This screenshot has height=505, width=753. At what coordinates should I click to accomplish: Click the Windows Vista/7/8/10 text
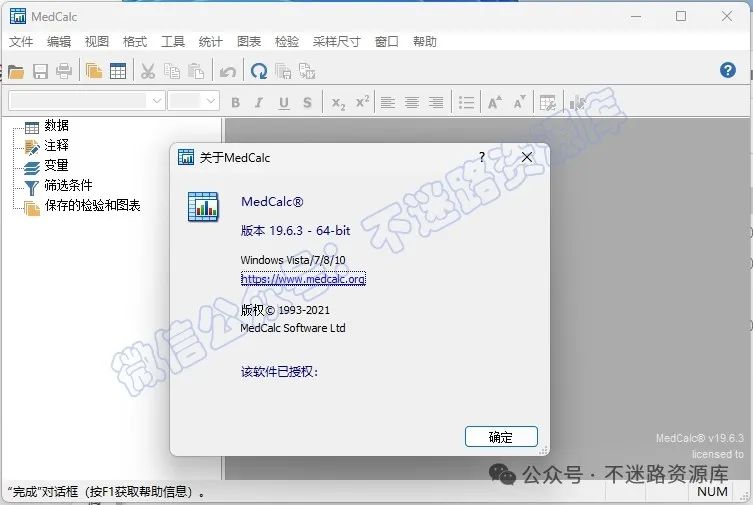pyautogui.click(x=293, y=260)
